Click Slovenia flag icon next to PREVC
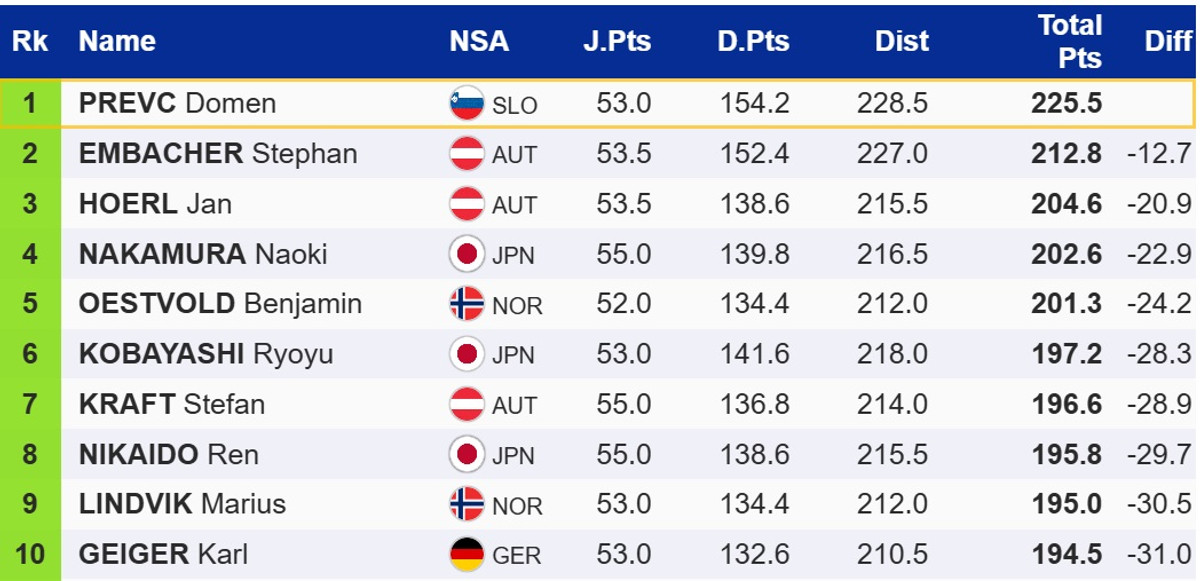The height and width of the screenshot is (581, 1200). tap(467, 104)
